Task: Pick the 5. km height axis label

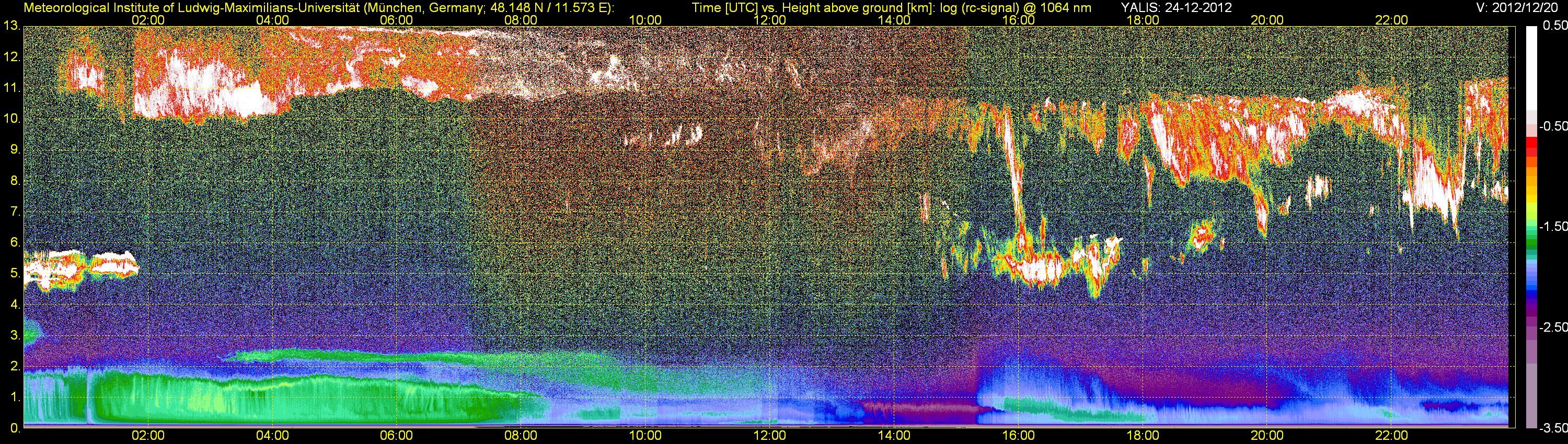Action: 15,274
